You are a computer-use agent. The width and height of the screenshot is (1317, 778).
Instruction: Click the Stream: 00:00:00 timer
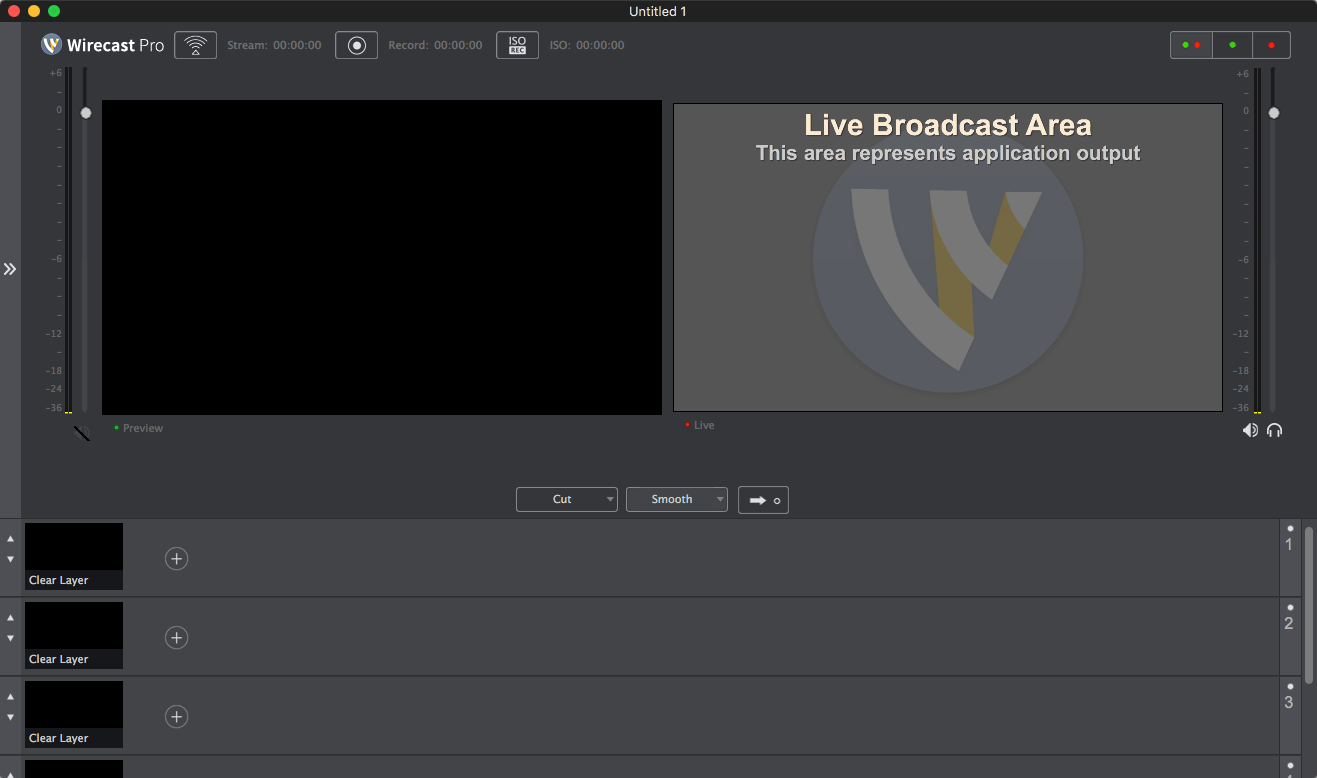pos(274,45)
